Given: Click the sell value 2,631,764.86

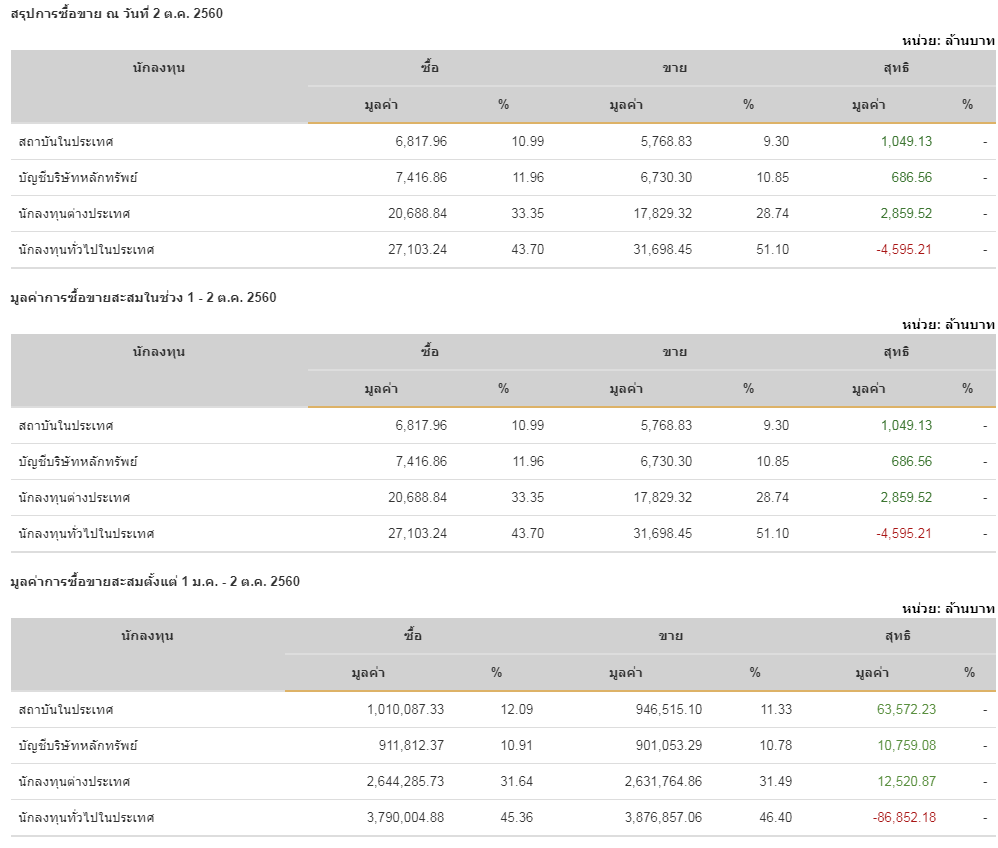Looking at the screenshot, I should click(x=663, y=781).
